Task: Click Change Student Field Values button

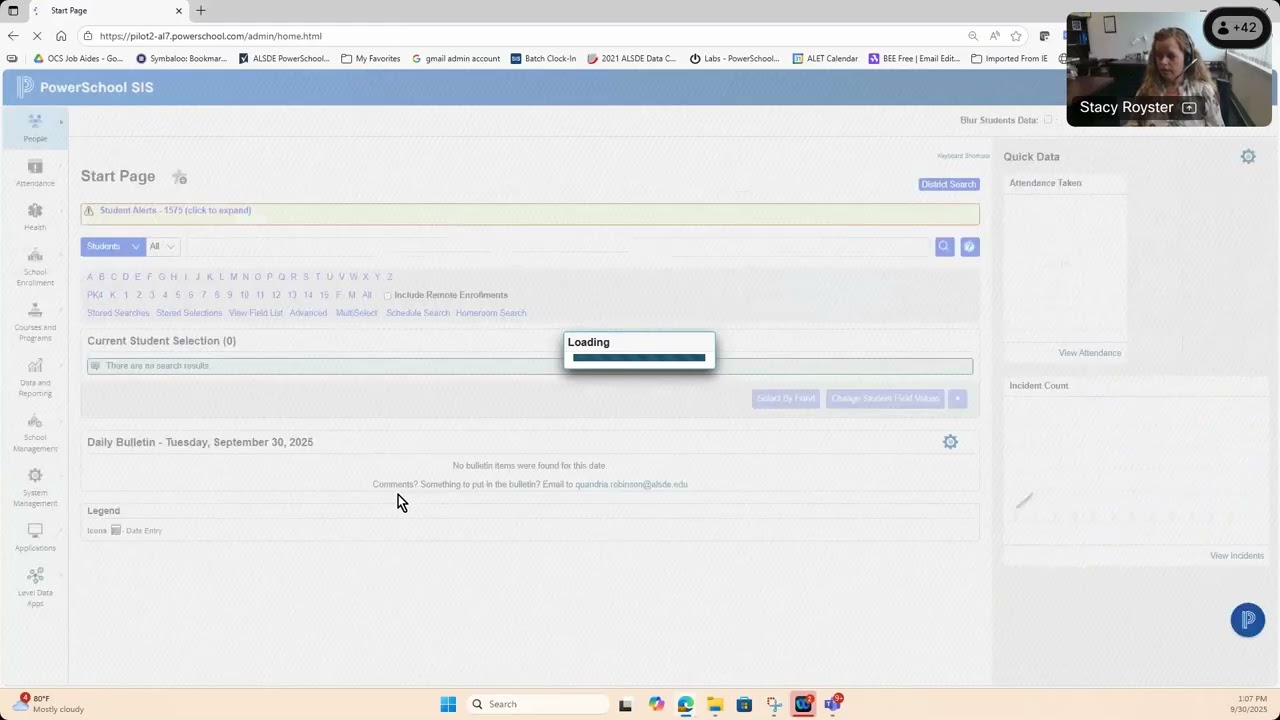Action: click(885, 398)
